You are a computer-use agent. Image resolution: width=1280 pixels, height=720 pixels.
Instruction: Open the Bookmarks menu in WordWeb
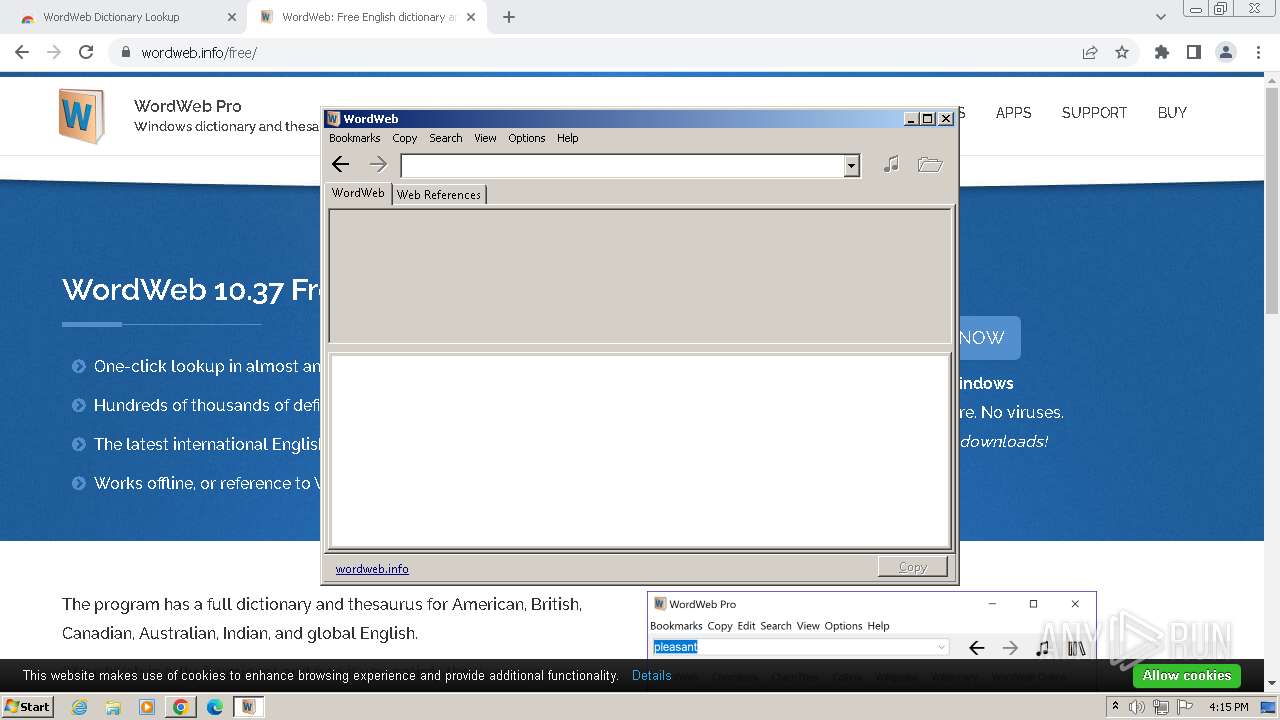(355, 138)
